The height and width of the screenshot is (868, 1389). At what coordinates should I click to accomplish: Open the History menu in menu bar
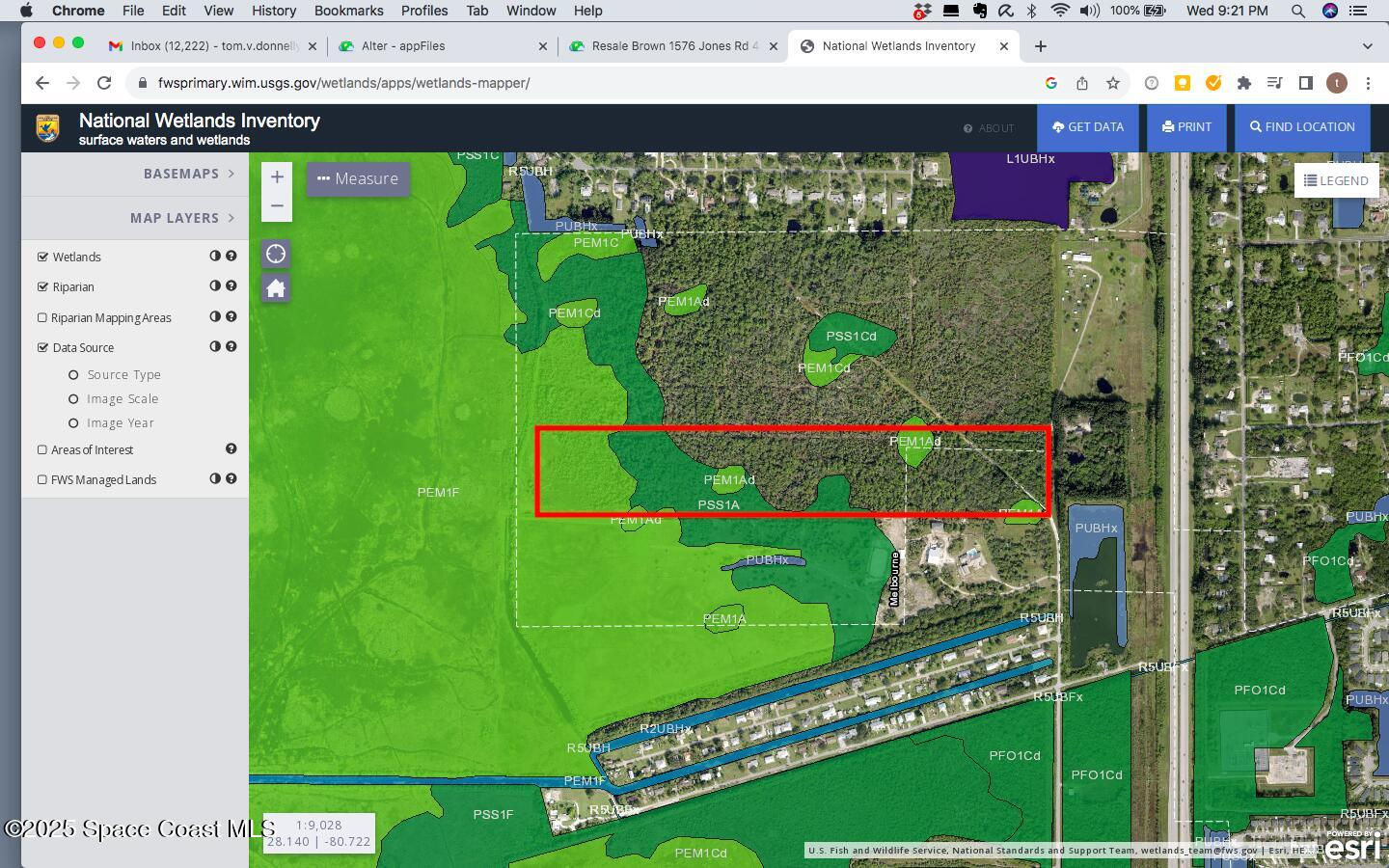(x=274, y=11)
